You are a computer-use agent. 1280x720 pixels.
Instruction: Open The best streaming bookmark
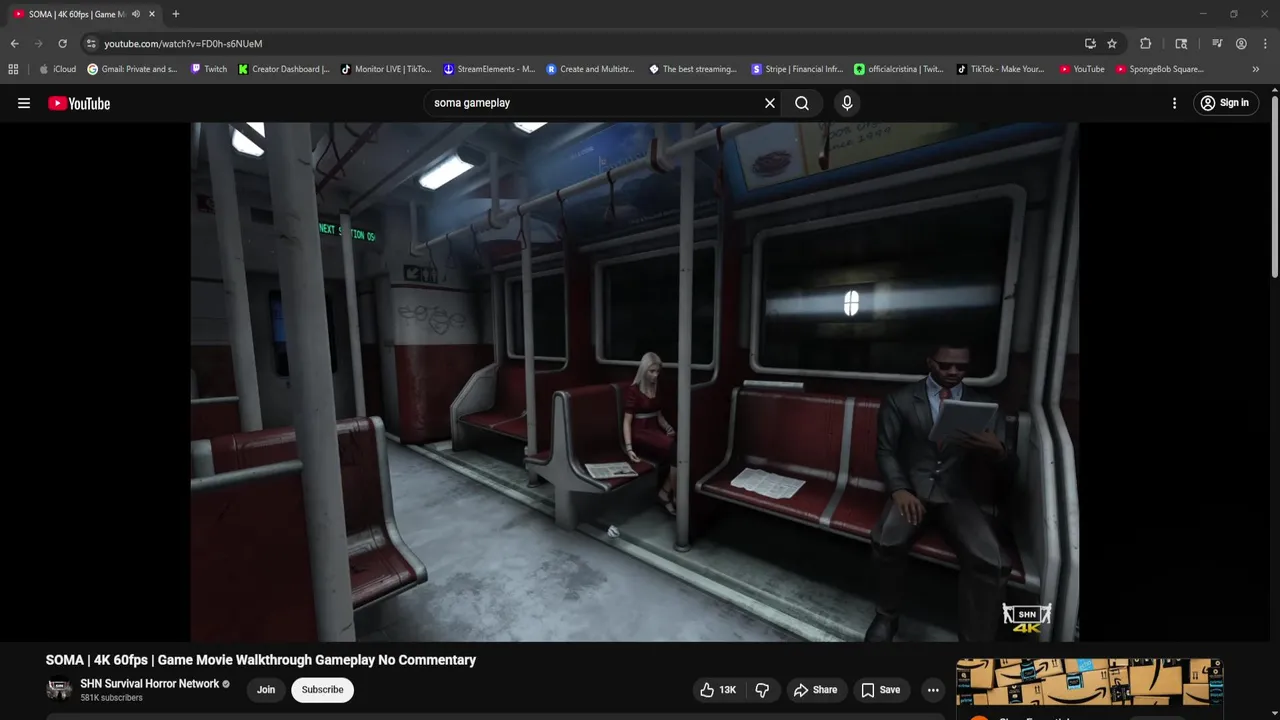[693, 69]
